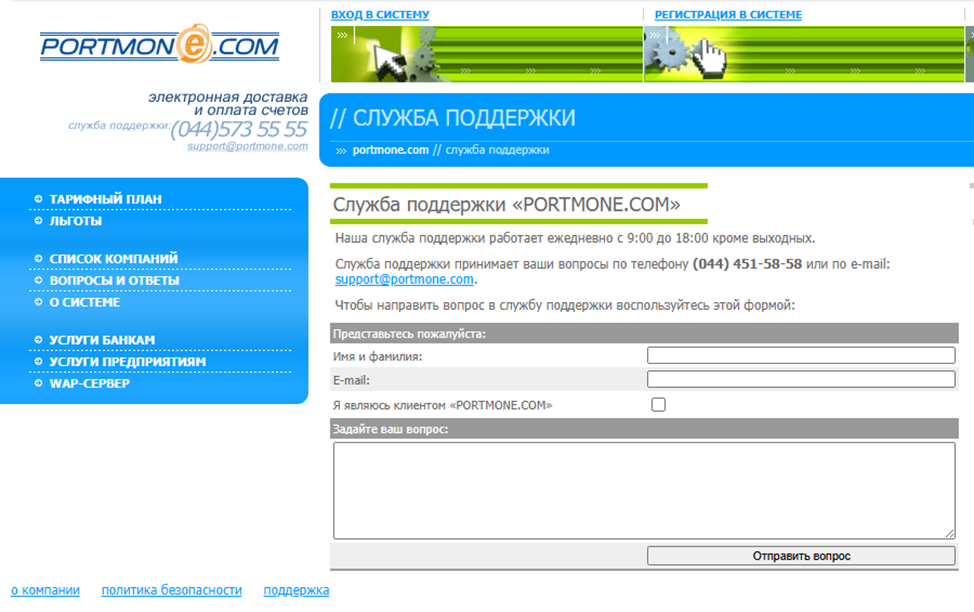Click the textarea resize handle corner
The image size is (974, 612).
pyautogui.click(x=950, y=533)
